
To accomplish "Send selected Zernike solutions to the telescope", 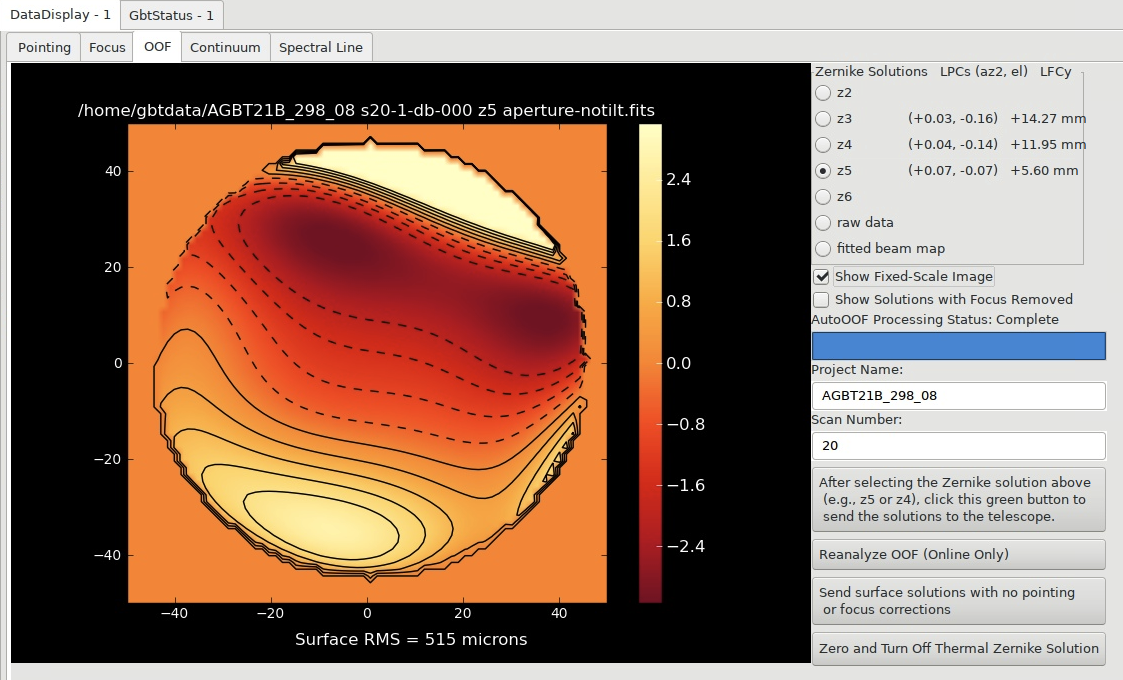I will coord(958,499).
